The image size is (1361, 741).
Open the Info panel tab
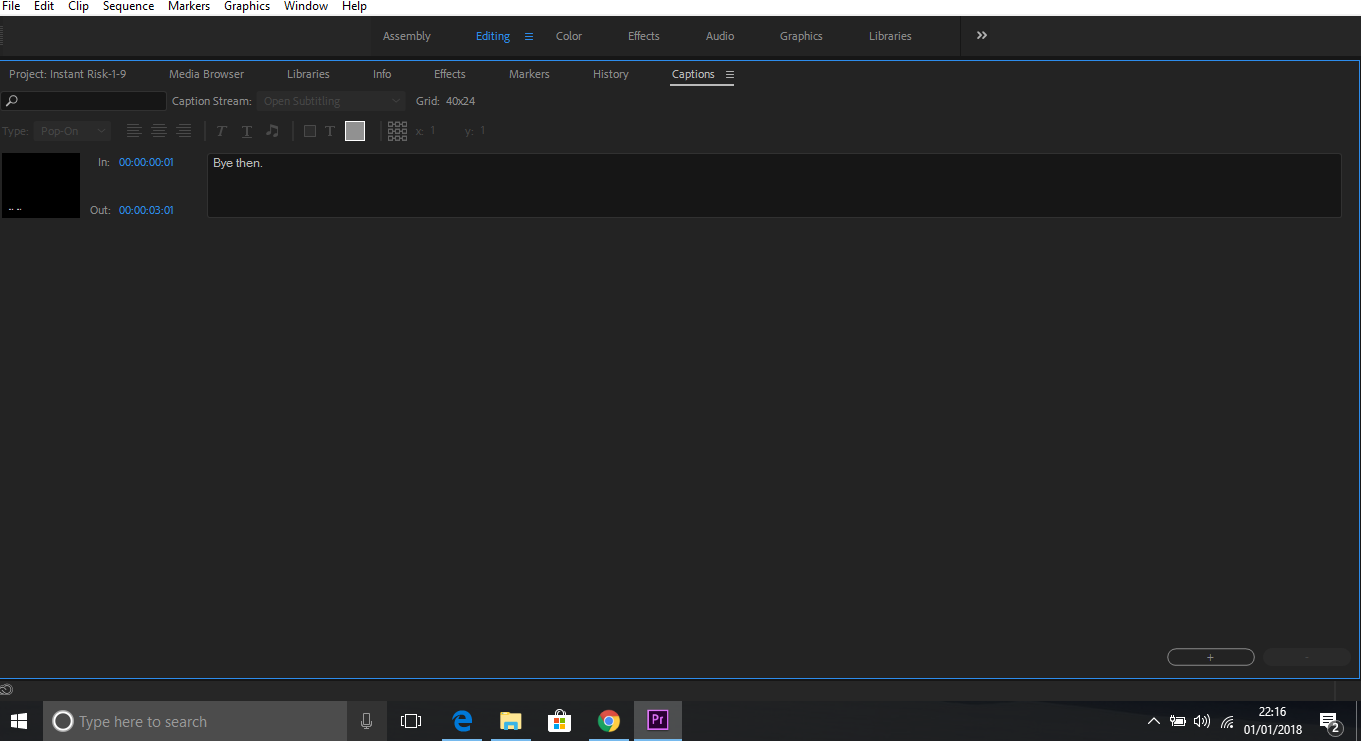point(382,74)
